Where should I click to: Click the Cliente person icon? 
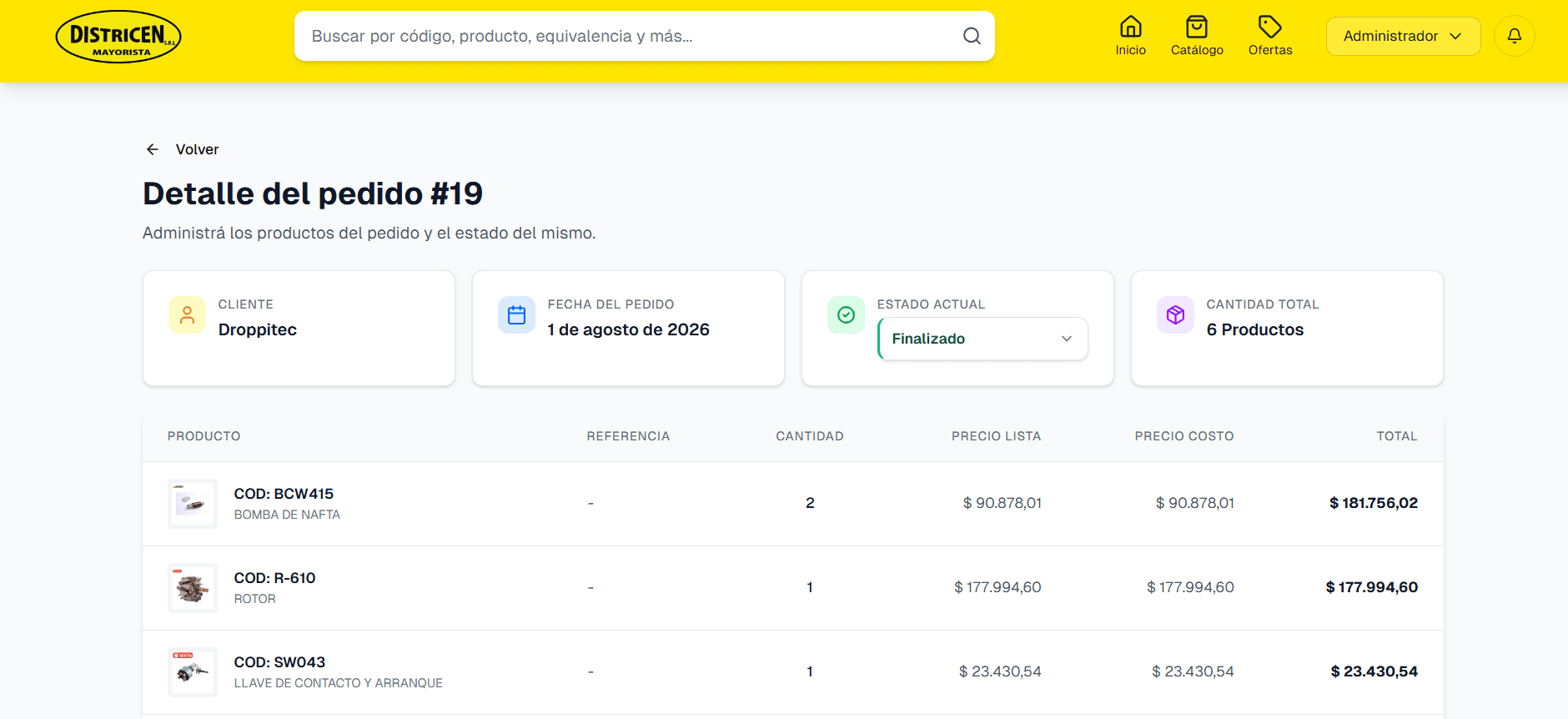click(x=187, y=315)
